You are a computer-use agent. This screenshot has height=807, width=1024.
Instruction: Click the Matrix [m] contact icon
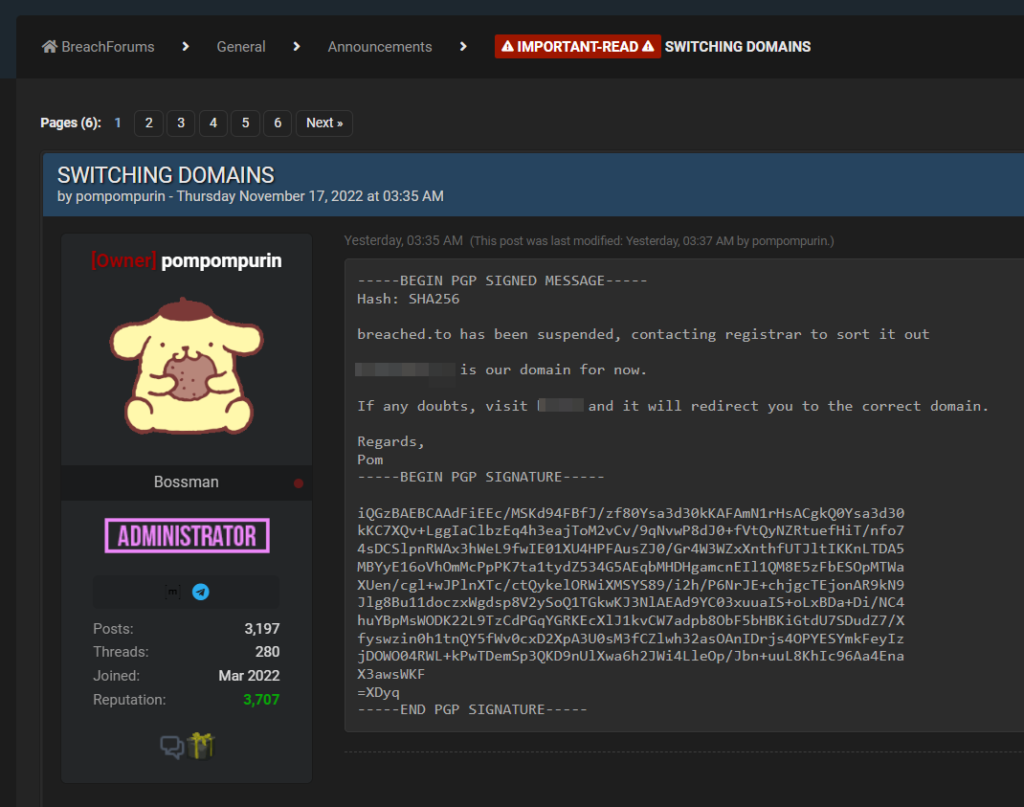pos(172,592)
